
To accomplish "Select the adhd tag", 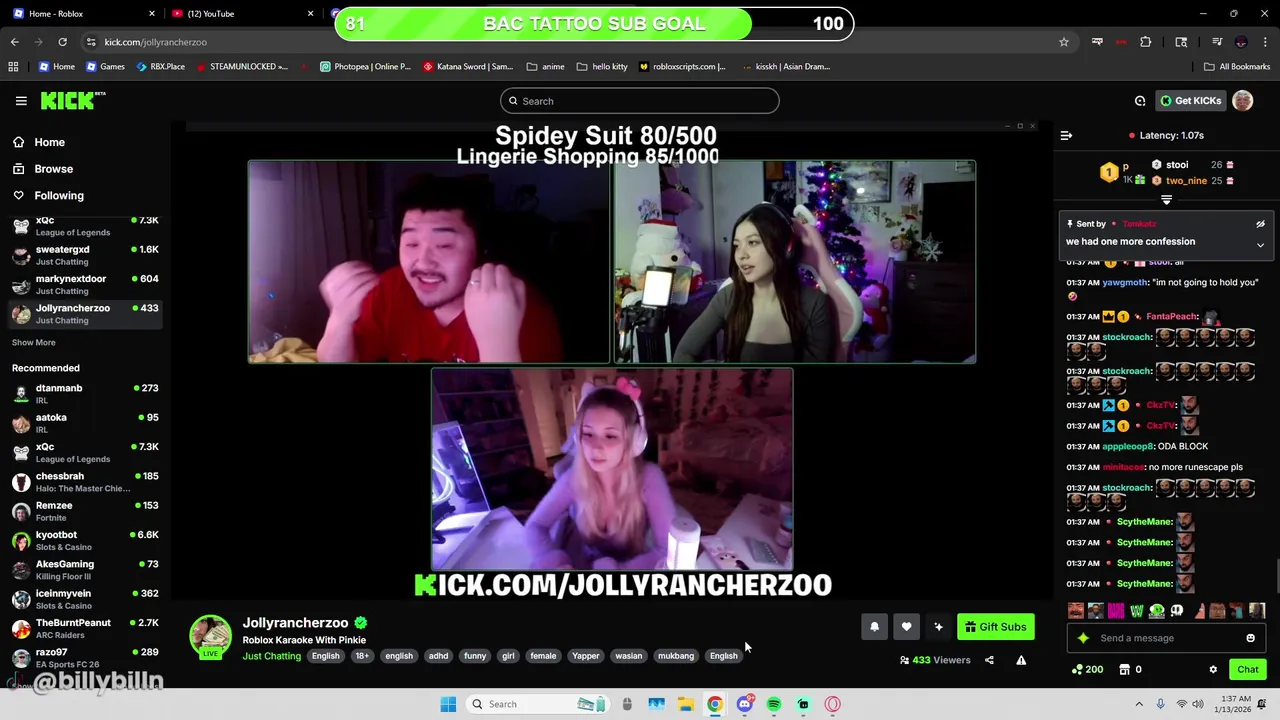I will 438,656.
